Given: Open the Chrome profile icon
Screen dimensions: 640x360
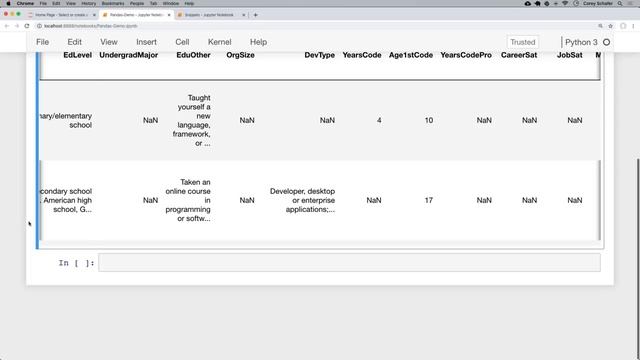Looking at the screenshot, I should (623, 26).
